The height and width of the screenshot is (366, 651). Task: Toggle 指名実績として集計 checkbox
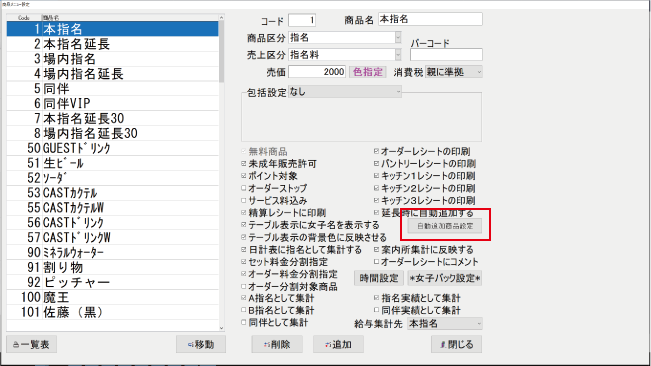(x=377, y=298)
